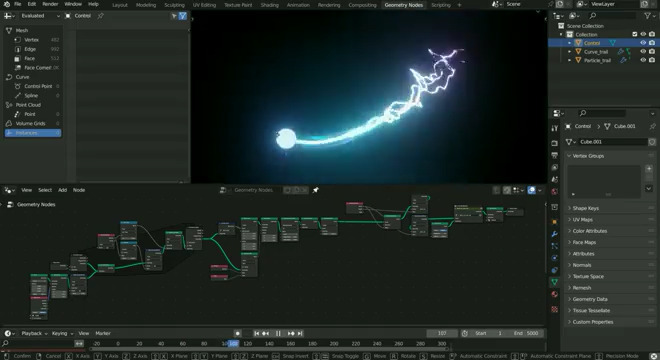660x360 pixels.
Task: Toggle auto keying record button
Action: (x=238, y=333)
